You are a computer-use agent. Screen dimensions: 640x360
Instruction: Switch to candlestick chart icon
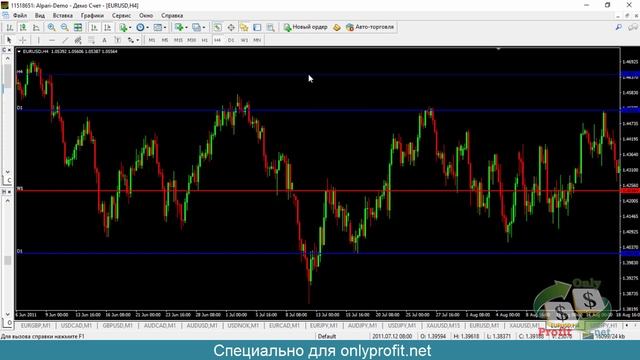23,27
